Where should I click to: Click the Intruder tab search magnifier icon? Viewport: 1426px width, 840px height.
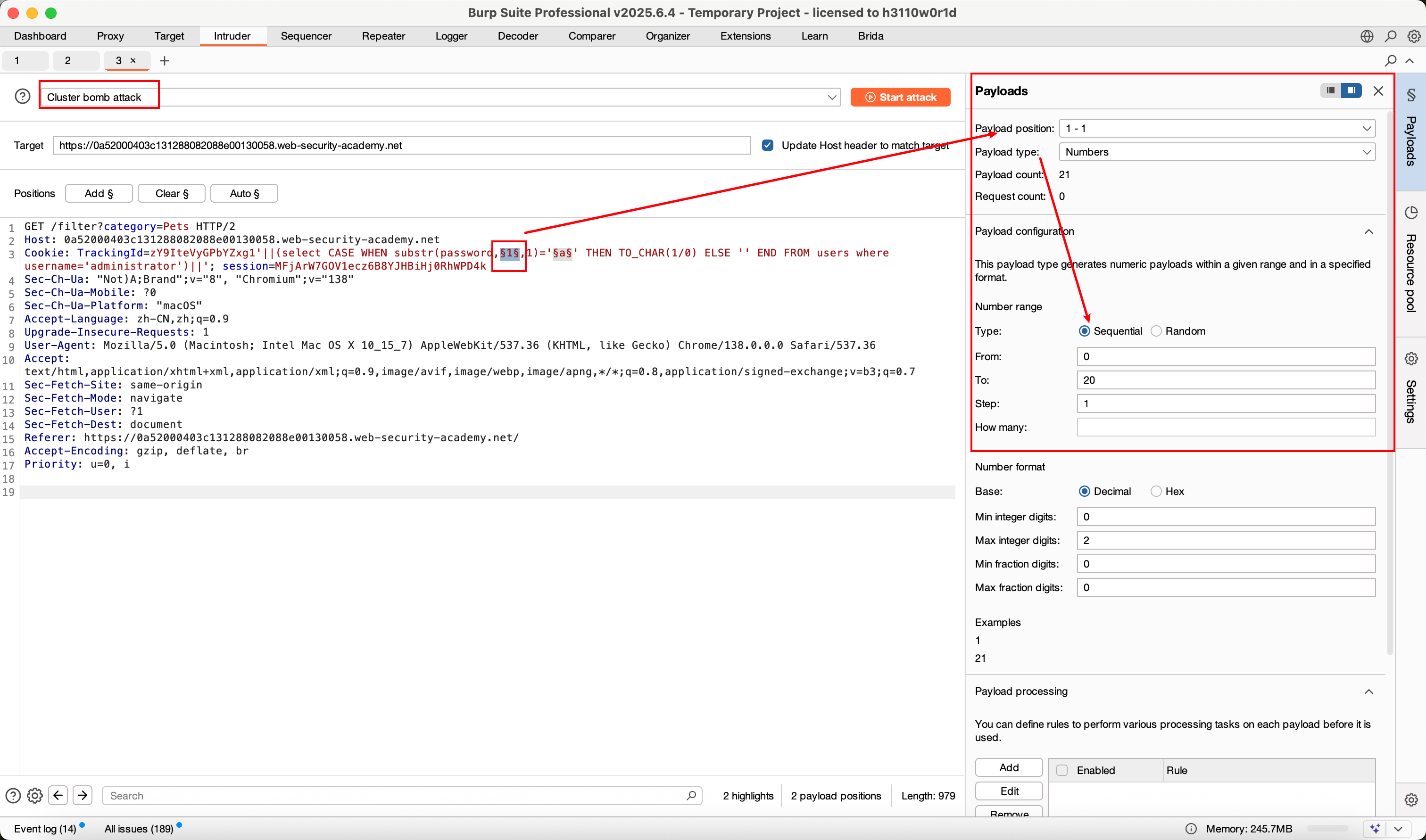[1390, 60]
